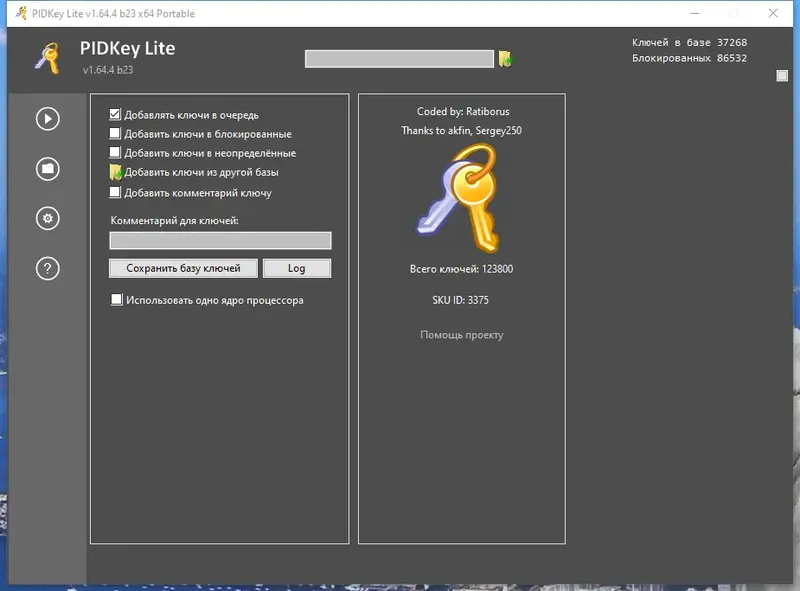Image resolution: width=800 pixels, height=591 pixels.
Task: Click the Stop sidebar icon
Action: (46, 169)
